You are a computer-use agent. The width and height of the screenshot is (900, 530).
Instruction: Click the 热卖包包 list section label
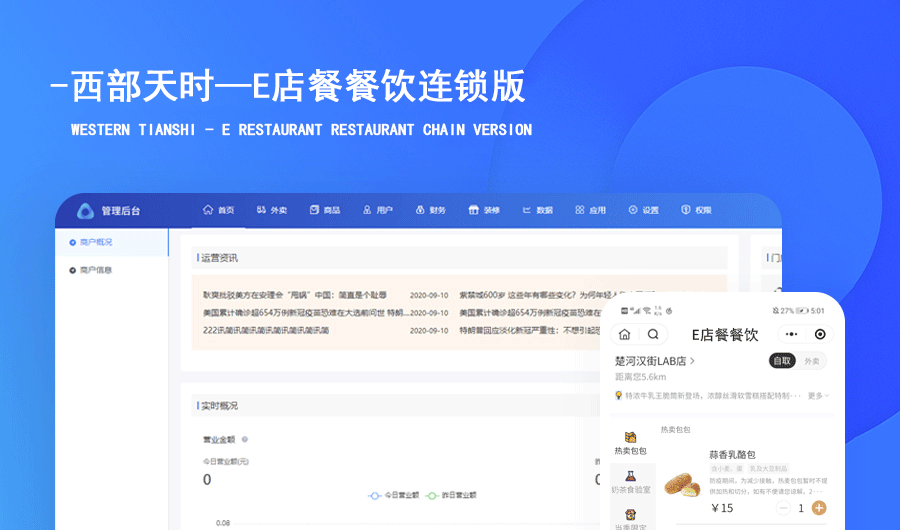[675, 430]
